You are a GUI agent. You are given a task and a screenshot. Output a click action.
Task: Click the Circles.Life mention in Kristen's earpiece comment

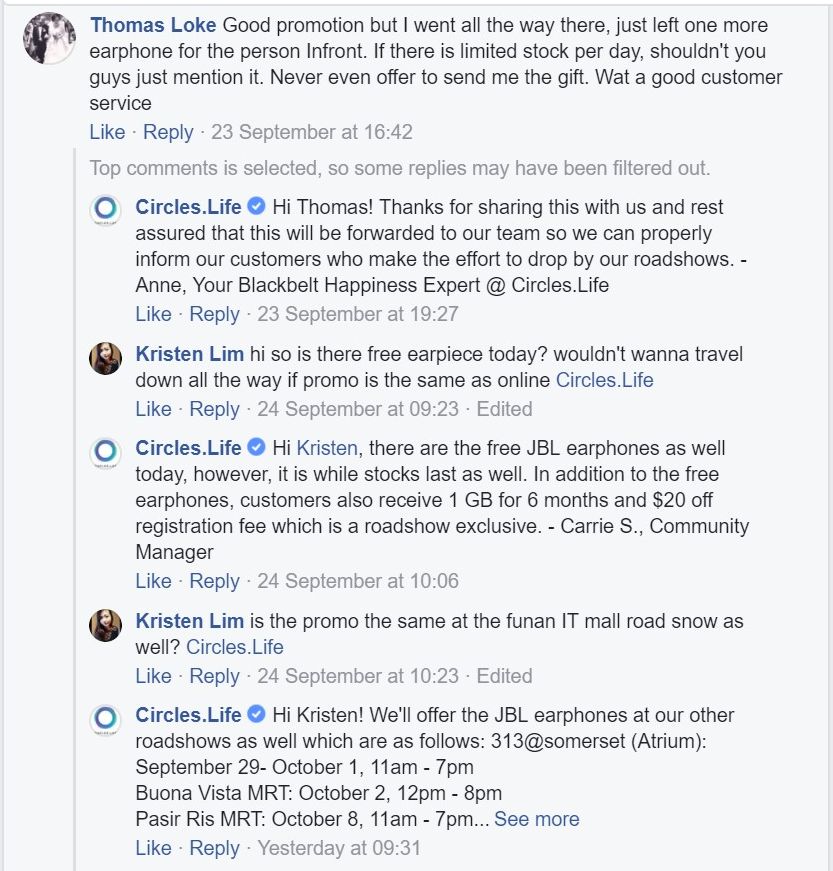[x=604, y=380]
